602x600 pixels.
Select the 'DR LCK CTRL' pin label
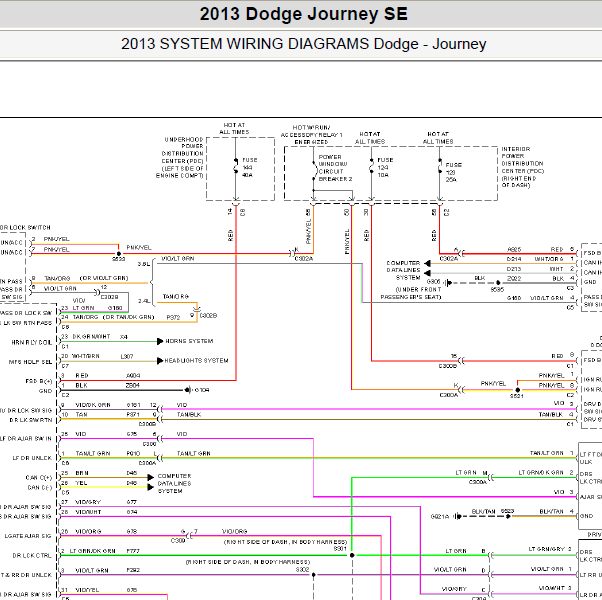[x=32, y=555]
